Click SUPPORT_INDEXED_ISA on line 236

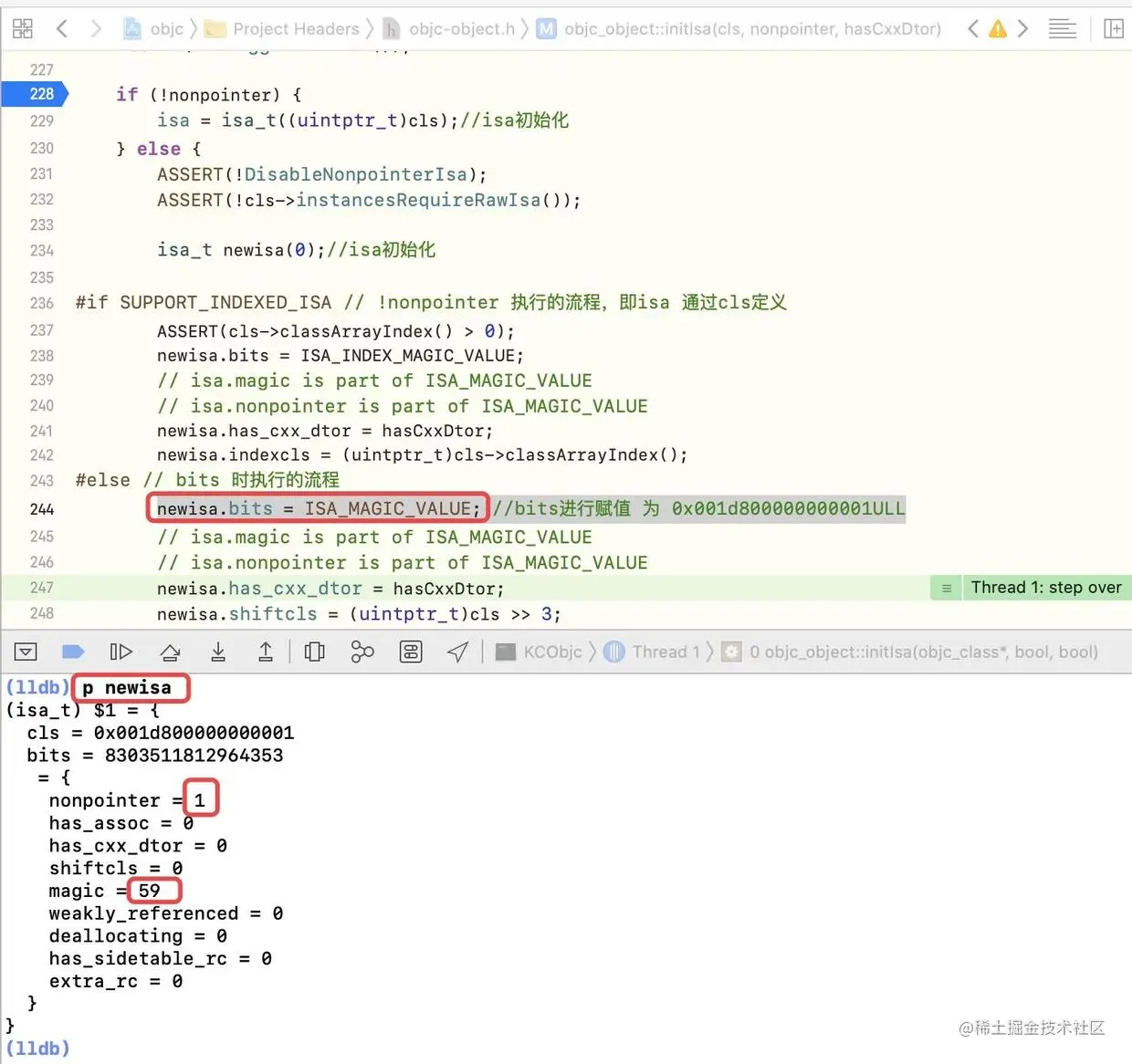[x=225, y=303]
